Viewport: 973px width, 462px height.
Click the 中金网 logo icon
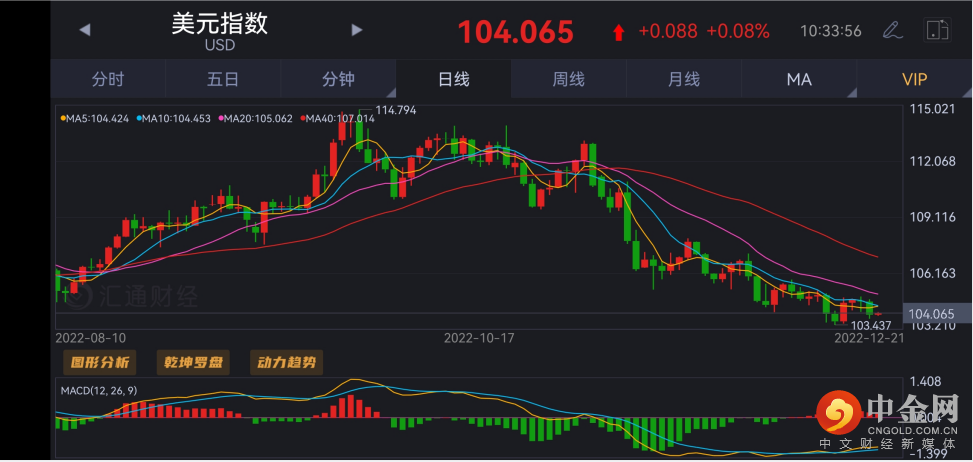839,411
